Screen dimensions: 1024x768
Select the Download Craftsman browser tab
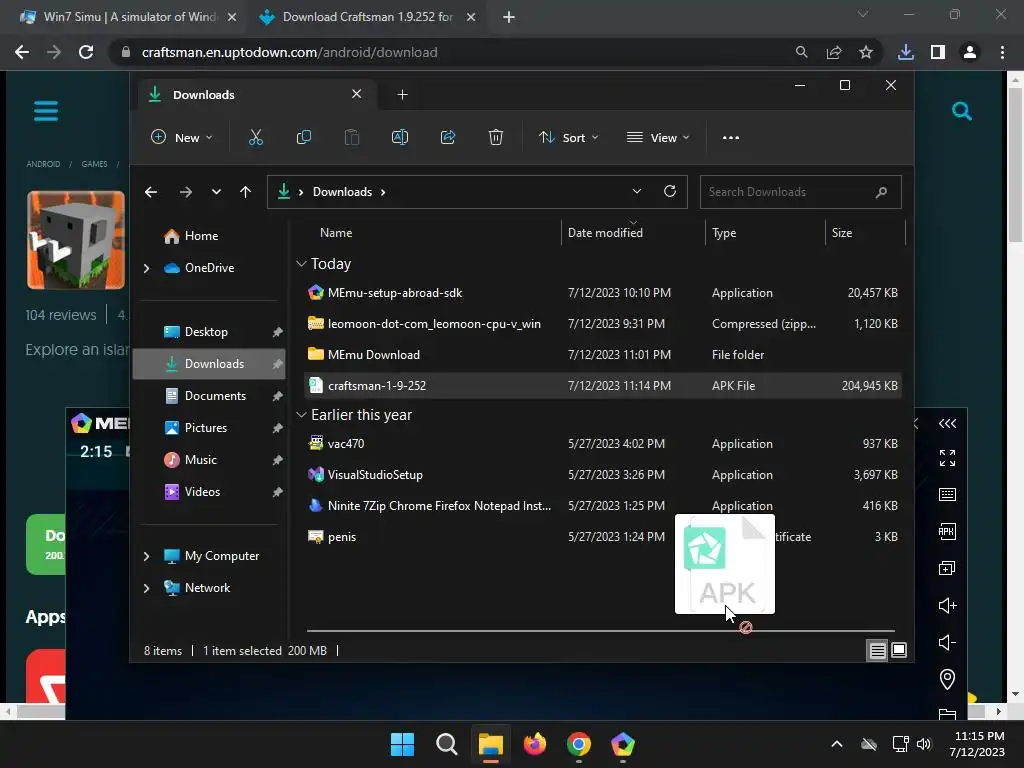pos(367,17)
